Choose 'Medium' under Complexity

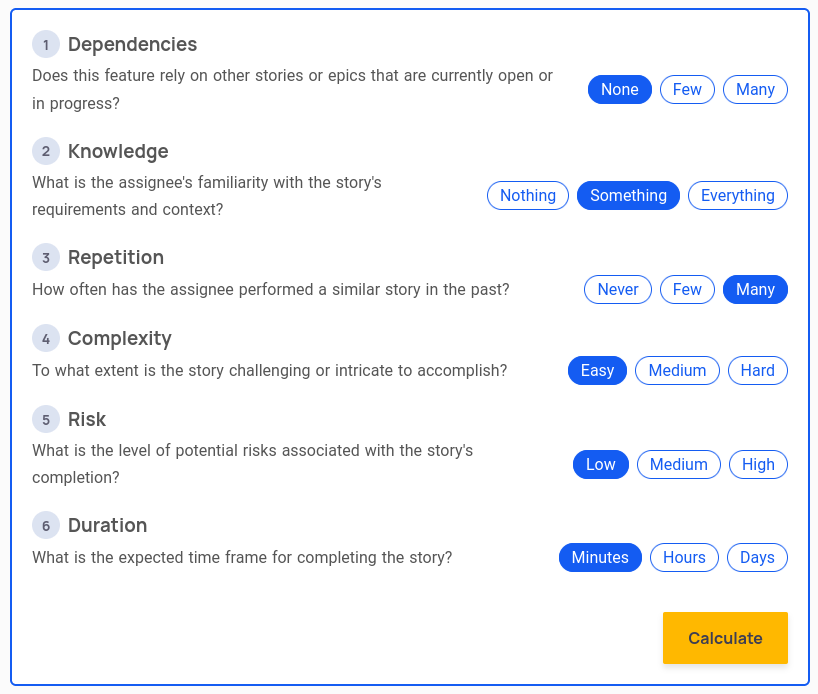coord(677,371)
